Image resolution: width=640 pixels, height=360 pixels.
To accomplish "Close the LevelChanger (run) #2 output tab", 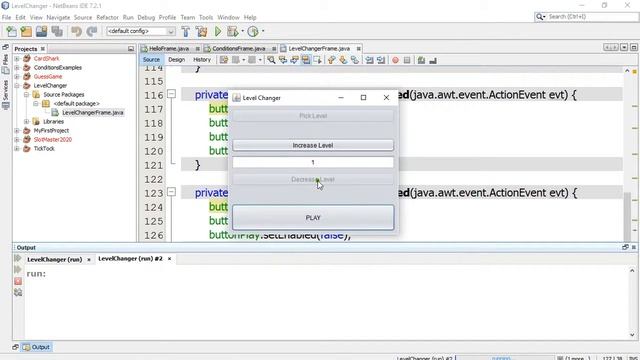I will click(169, 259).
